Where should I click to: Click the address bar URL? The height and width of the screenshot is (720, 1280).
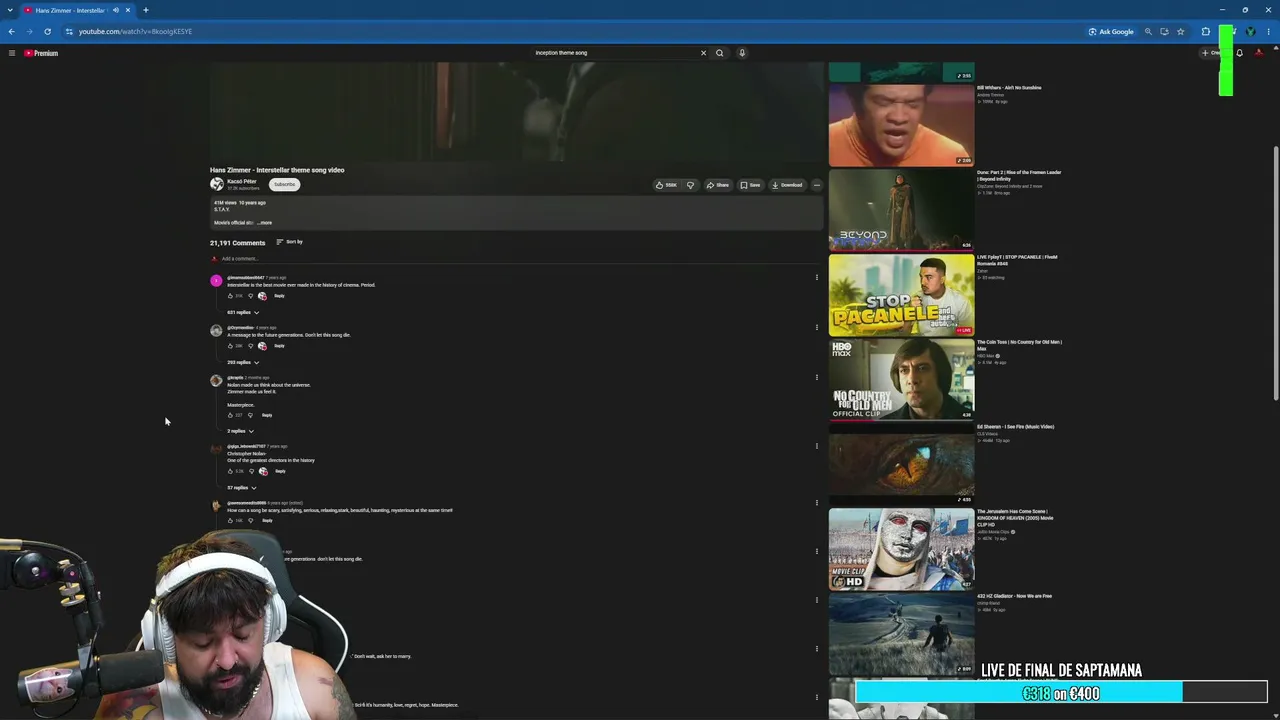pos(135,31)
